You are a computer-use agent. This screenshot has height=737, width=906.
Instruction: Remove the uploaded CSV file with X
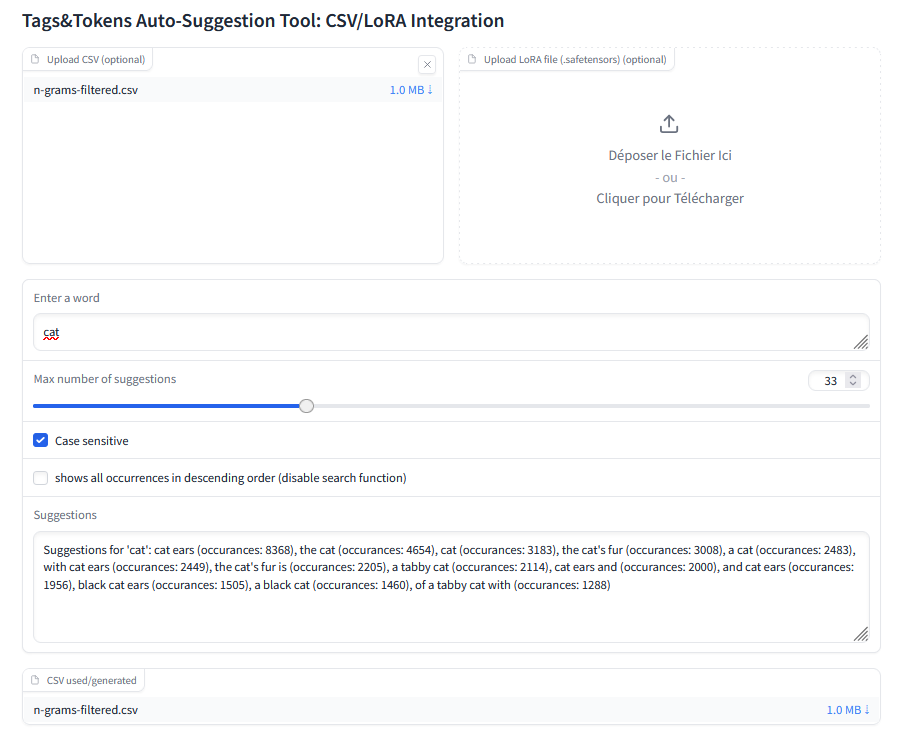point(427,65)
